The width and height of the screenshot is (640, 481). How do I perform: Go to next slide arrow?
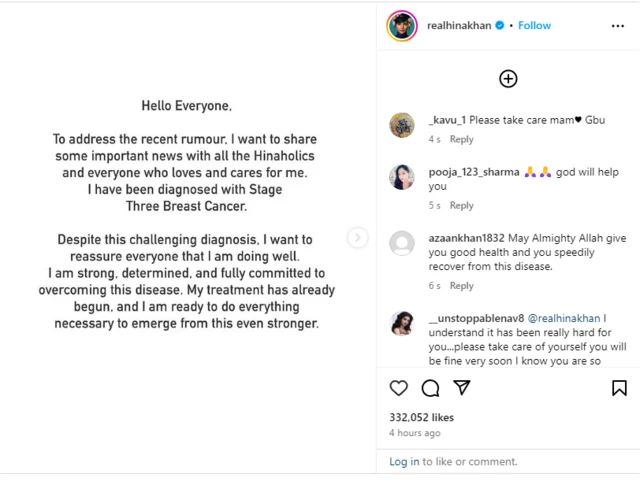(x=357, y=238)
